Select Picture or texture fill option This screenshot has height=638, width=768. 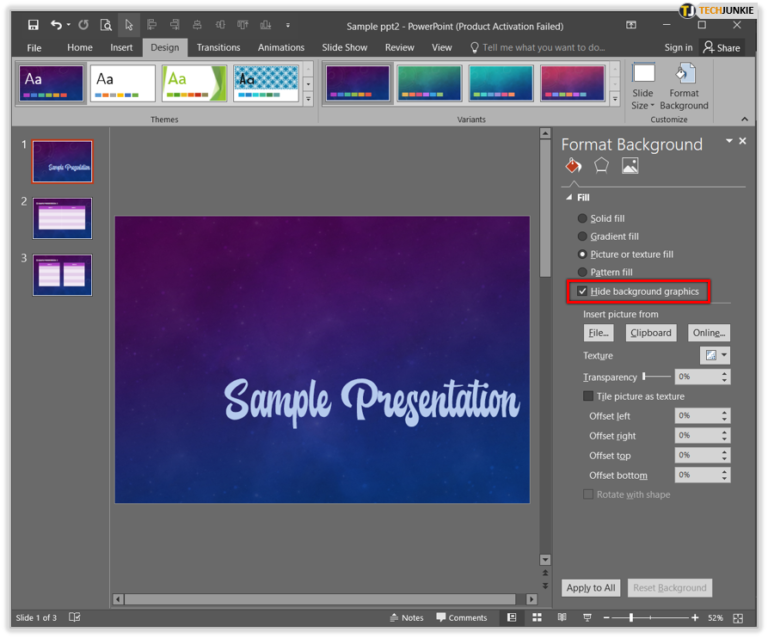click(625, 254)
